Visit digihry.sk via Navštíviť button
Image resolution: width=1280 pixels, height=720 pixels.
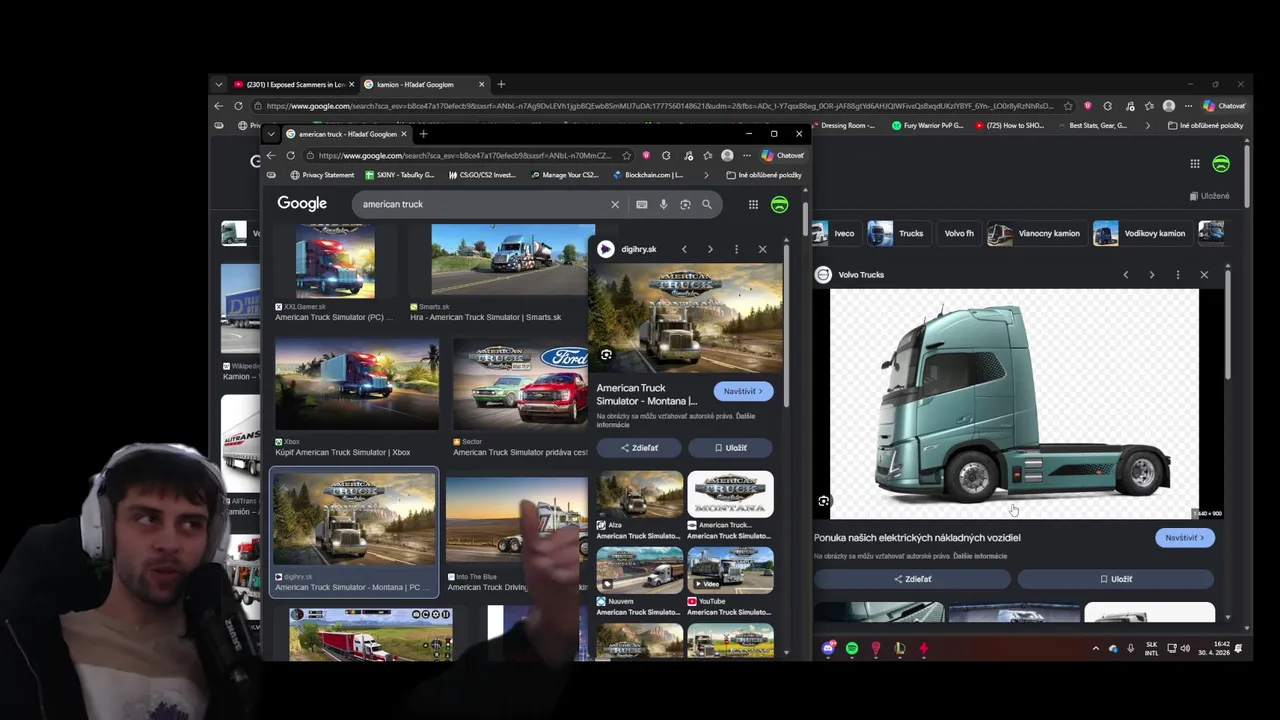743,391
